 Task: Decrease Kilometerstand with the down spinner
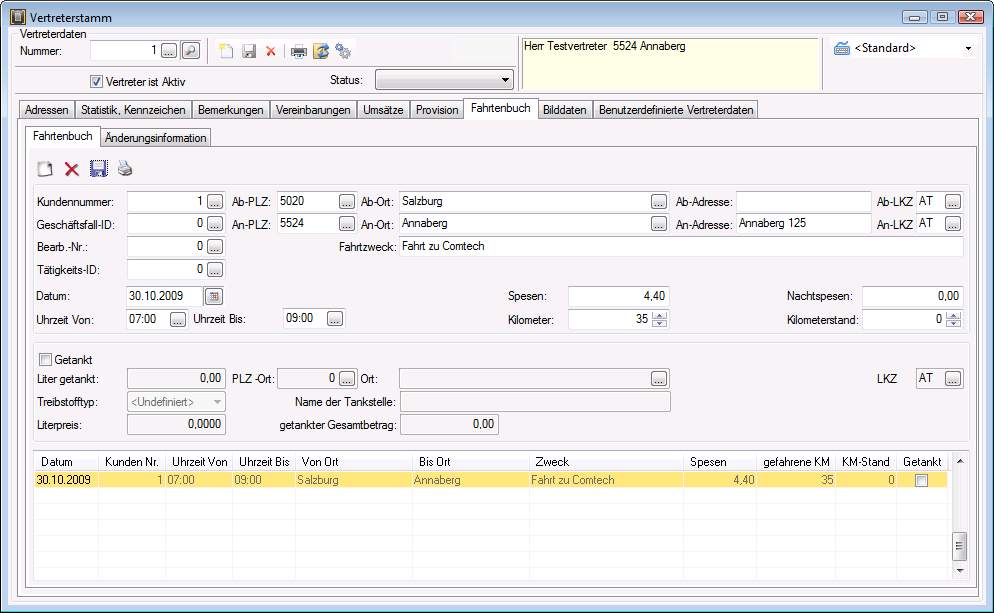tap(953, 324)
